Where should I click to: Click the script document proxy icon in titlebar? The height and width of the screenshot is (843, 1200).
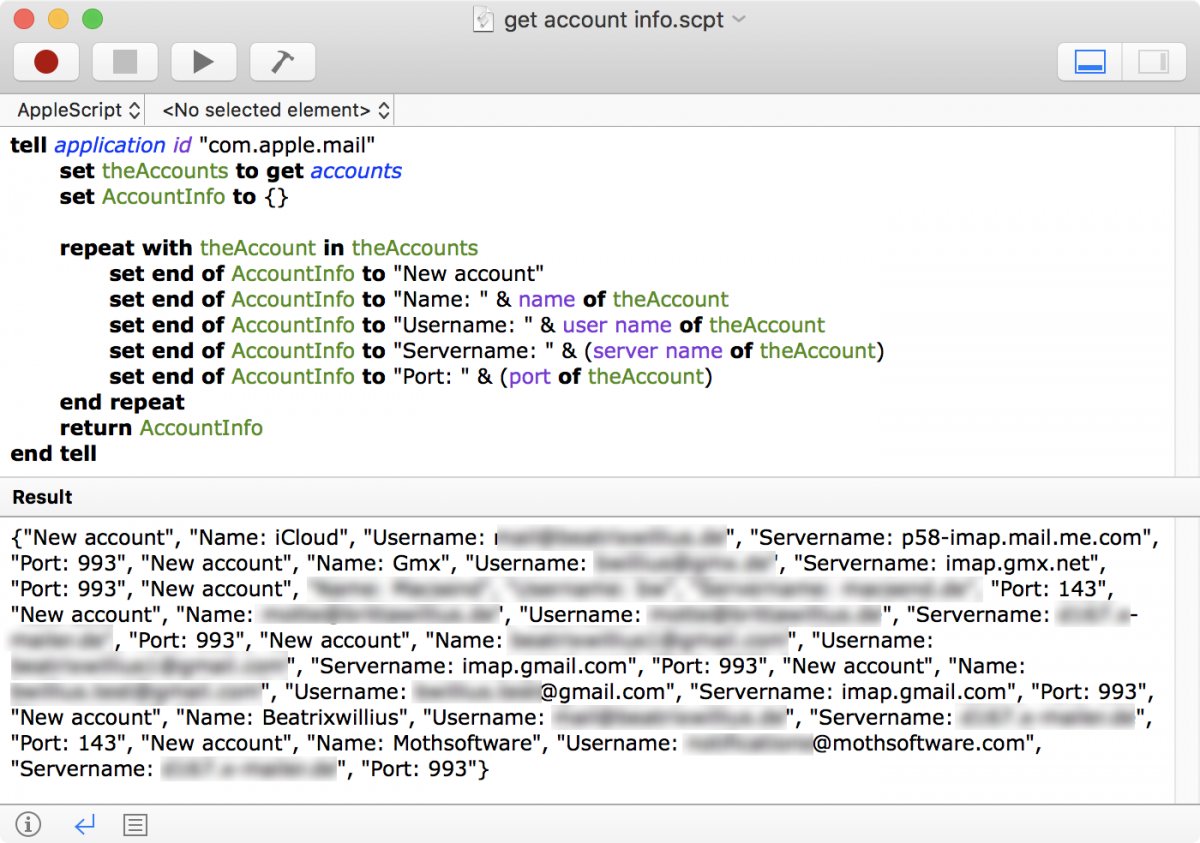pos(483,19)
